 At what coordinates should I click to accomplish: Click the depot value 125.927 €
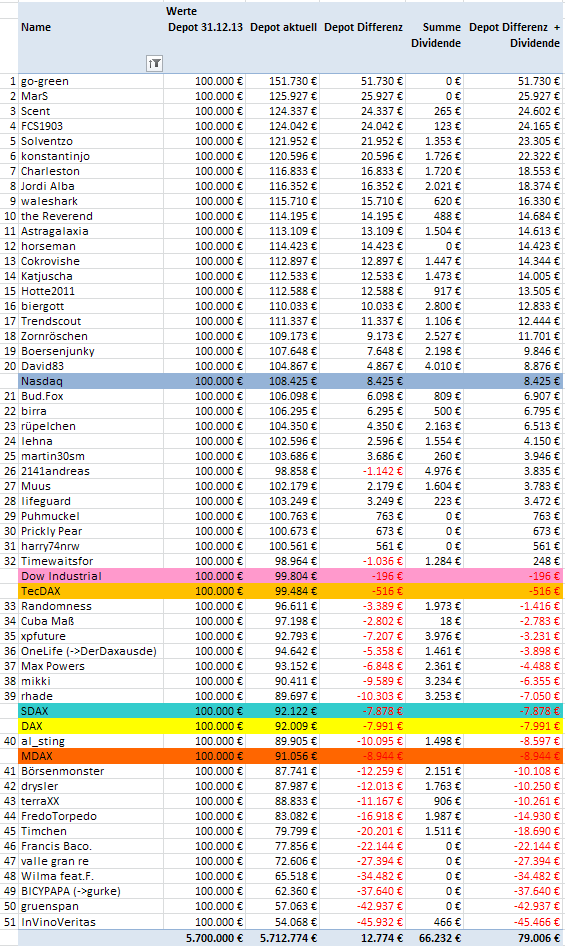[293, 96]
